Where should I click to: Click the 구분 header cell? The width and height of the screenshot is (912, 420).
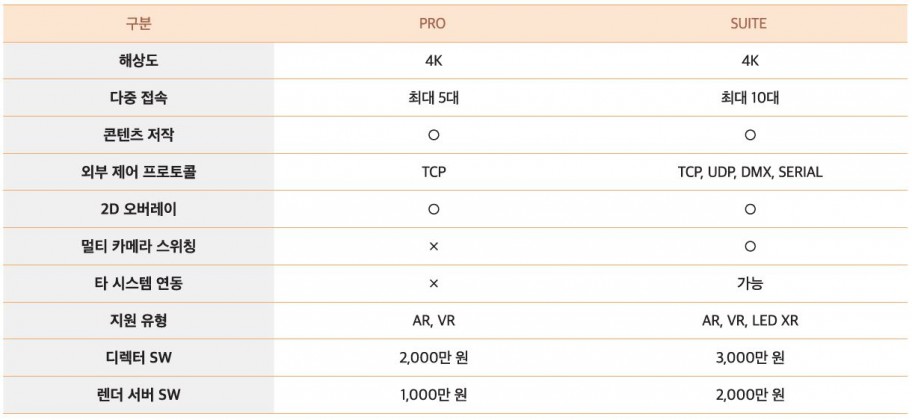pyautogui.click(x=139, y=23)
